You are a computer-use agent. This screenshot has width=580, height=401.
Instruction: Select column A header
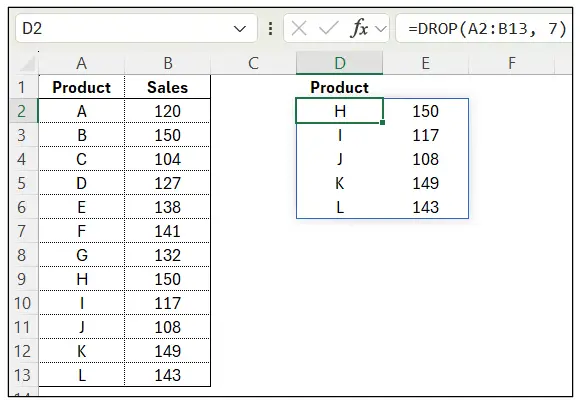click(82, 63)
